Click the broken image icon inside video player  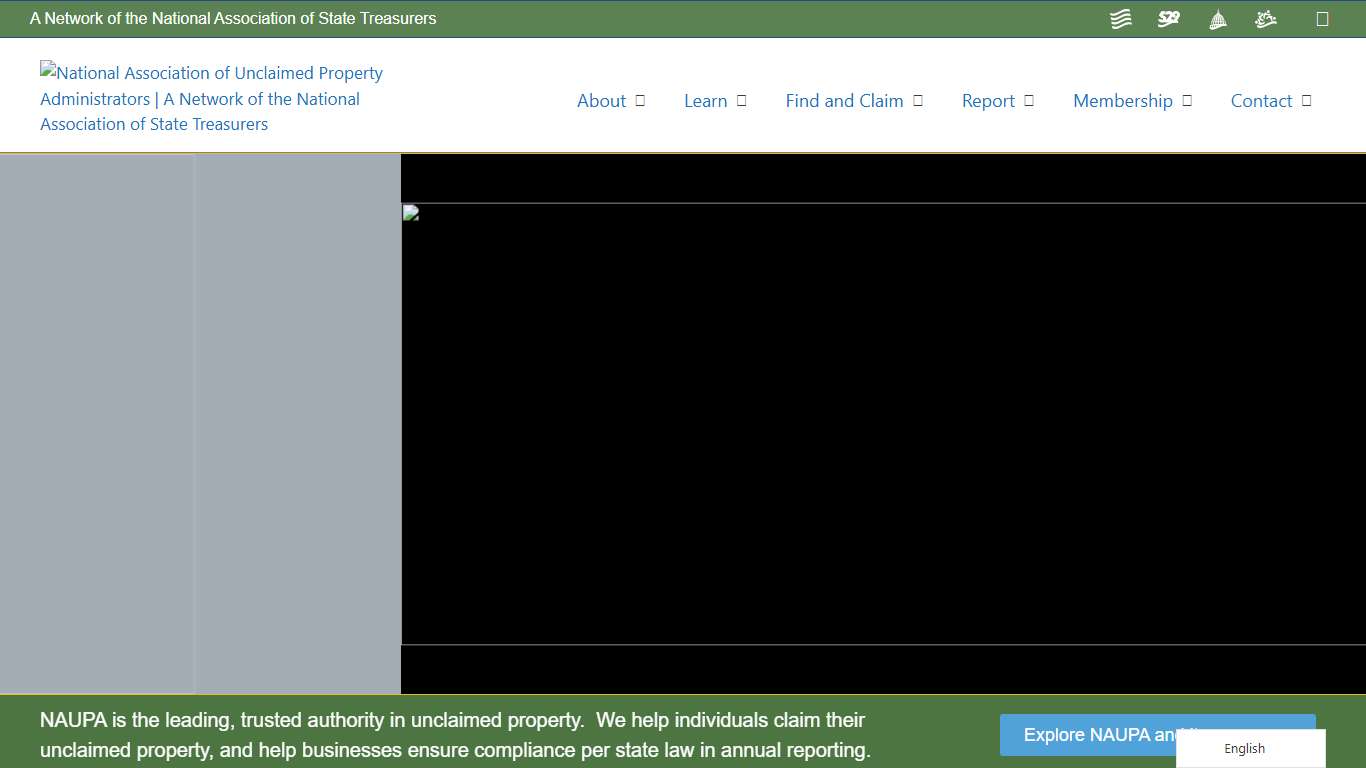(x=409, y=212)
